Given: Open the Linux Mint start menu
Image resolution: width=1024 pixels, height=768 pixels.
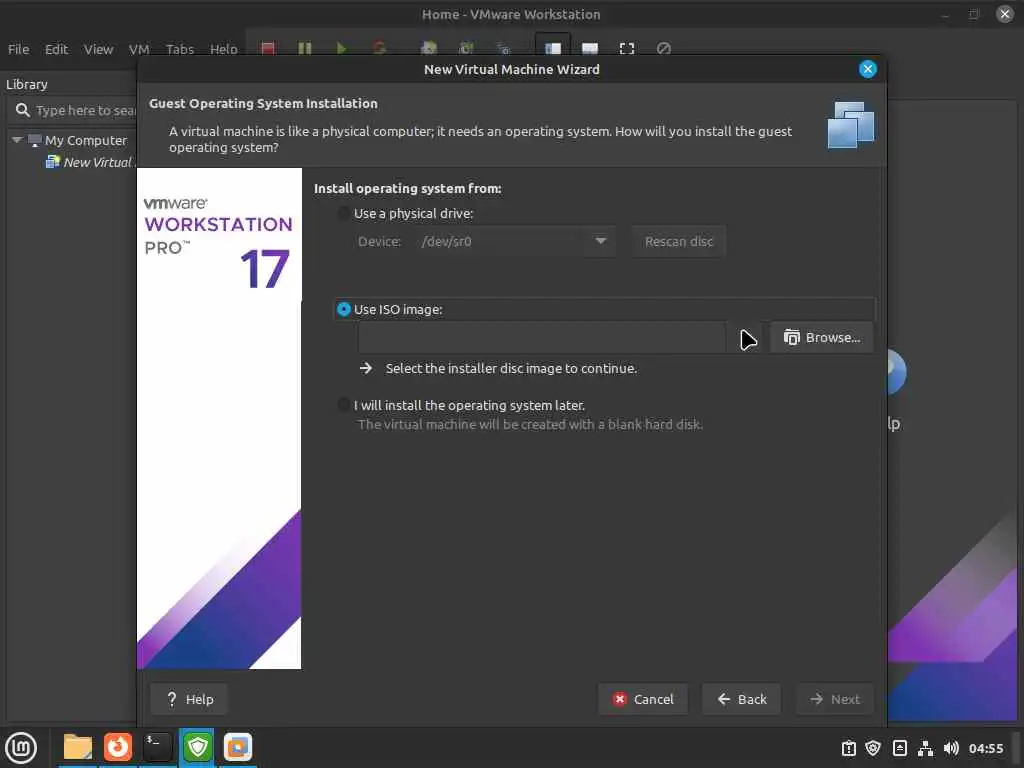Looking at the screenshot, I should 21,747.
